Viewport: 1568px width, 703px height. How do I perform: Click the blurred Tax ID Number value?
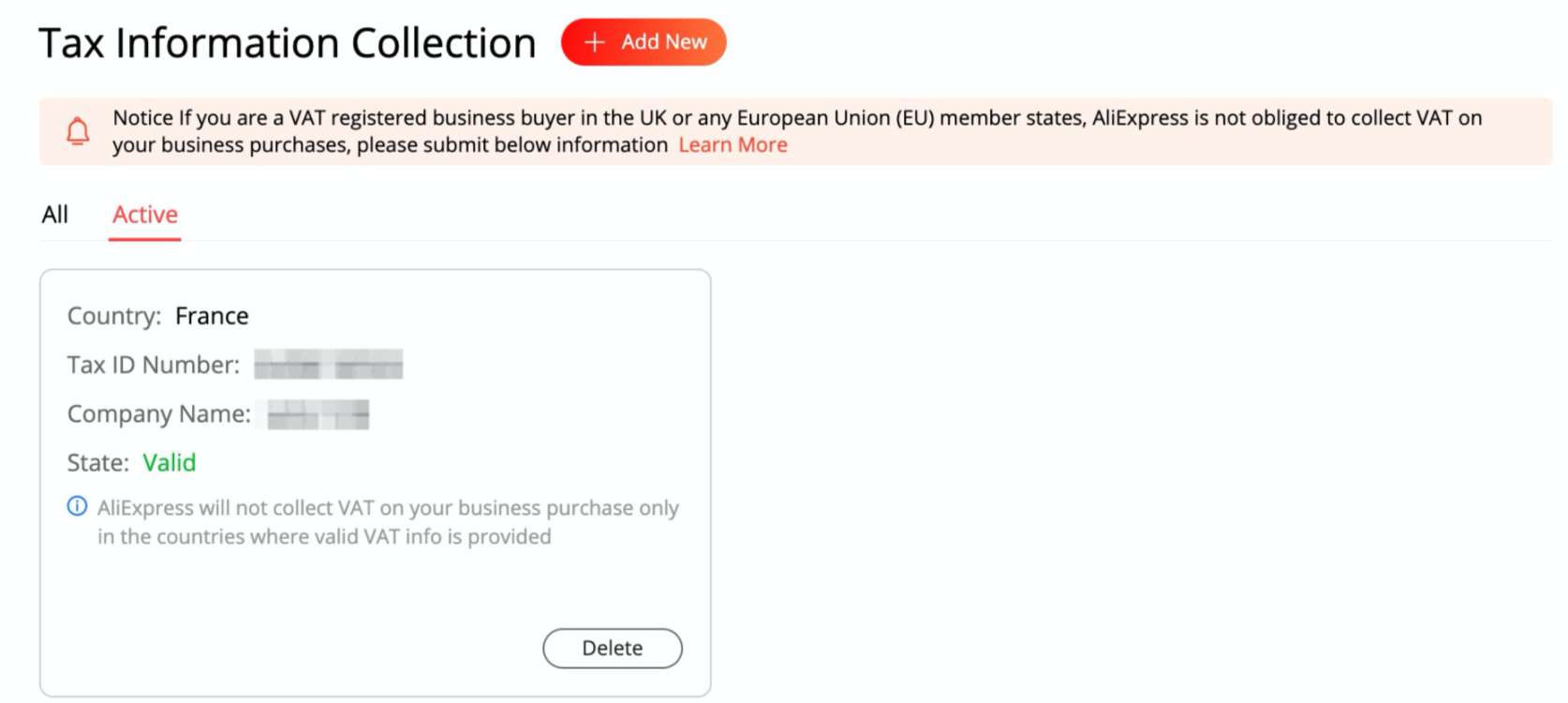pyautogui.click(x=329, y=364)
